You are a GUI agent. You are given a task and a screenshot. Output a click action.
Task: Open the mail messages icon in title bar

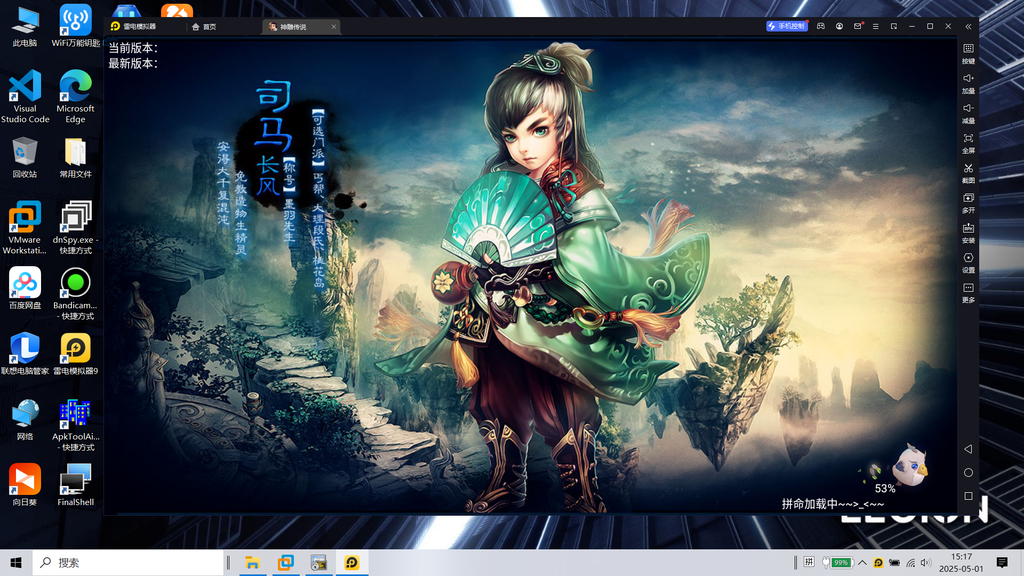(857, 26)
